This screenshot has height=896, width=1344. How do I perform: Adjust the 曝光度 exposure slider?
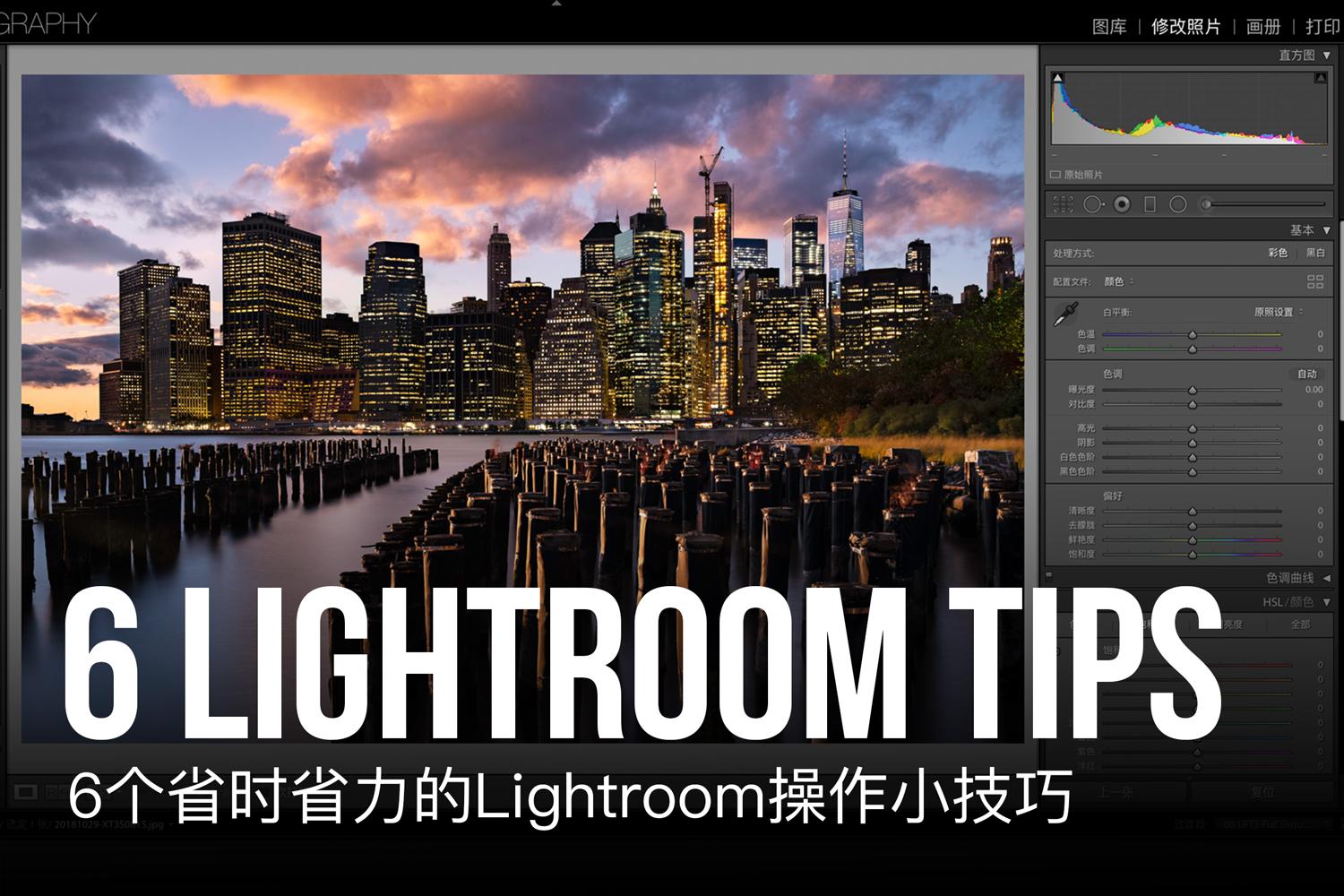(x=1193, y=390)
